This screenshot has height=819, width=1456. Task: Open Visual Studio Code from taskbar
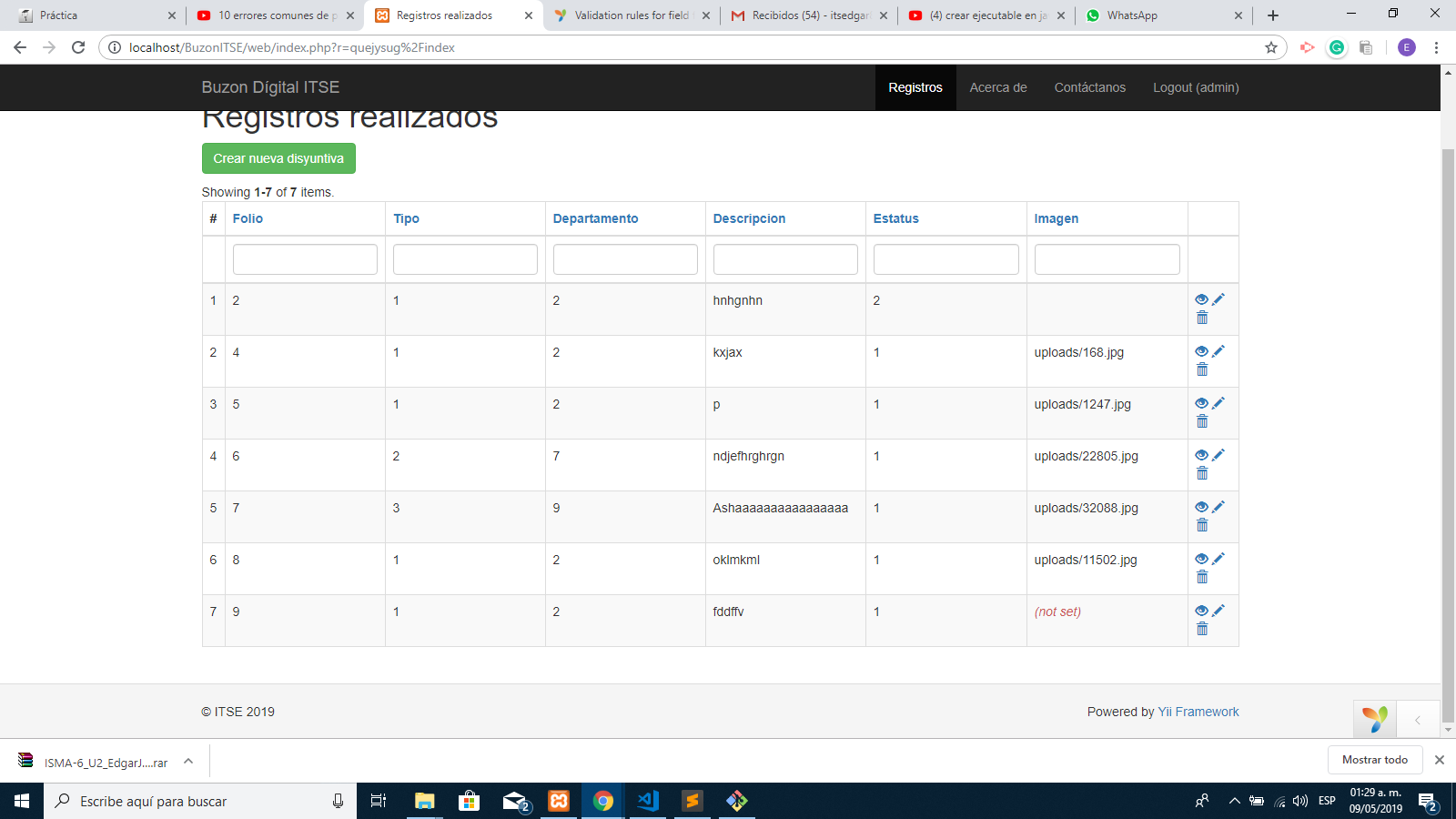click(648, 801)
